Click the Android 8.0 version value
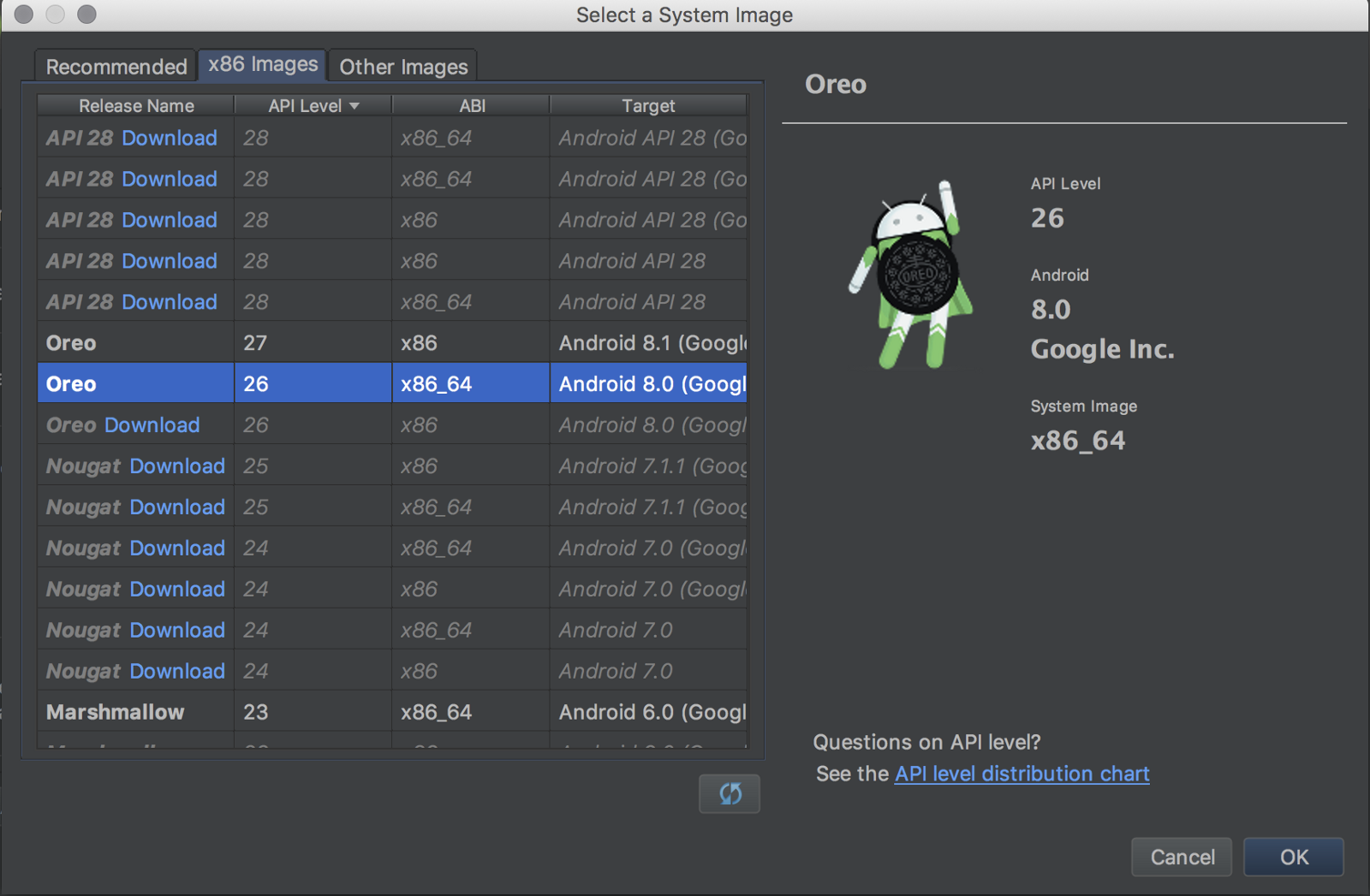1370x896 pixels. pyautogui.click(x=1051, y=309)
